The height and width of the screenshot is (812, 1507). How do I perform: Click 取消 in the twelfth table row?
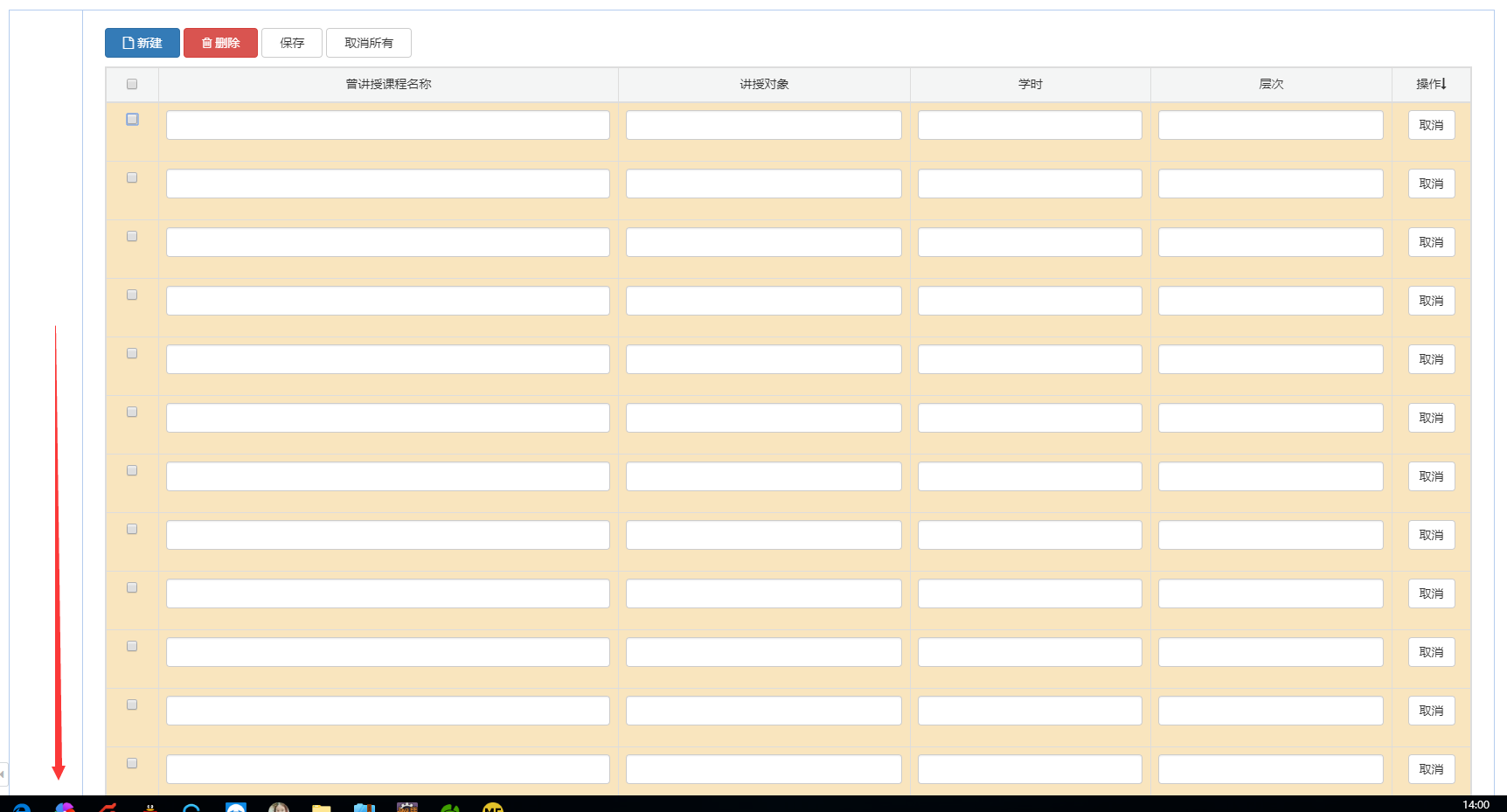coord(1431,769)
